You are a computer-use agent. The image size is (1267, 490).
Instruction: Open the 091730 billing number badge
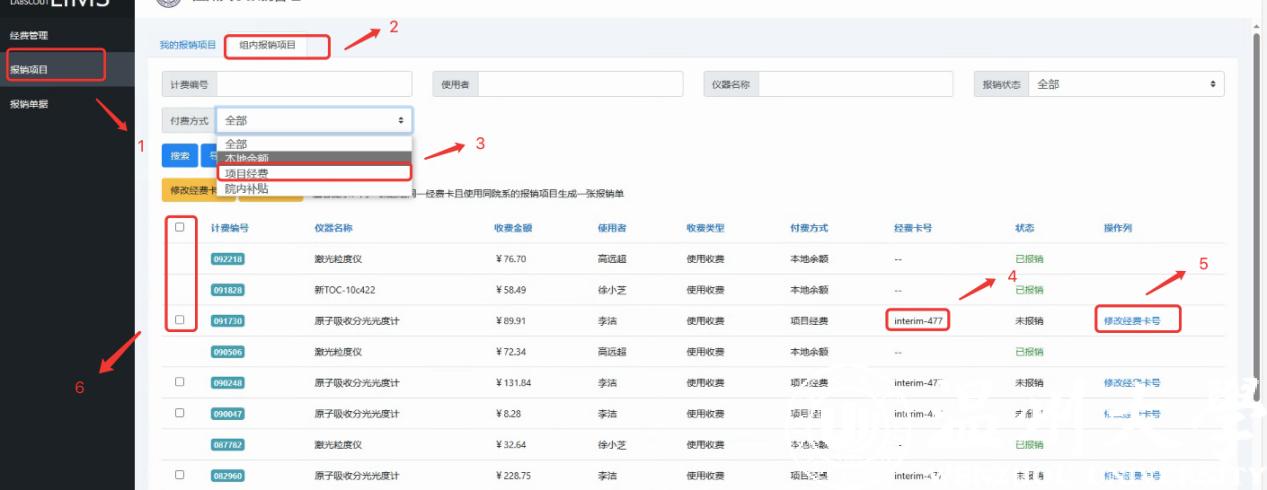pyautogui.click(x=227, y=321)
